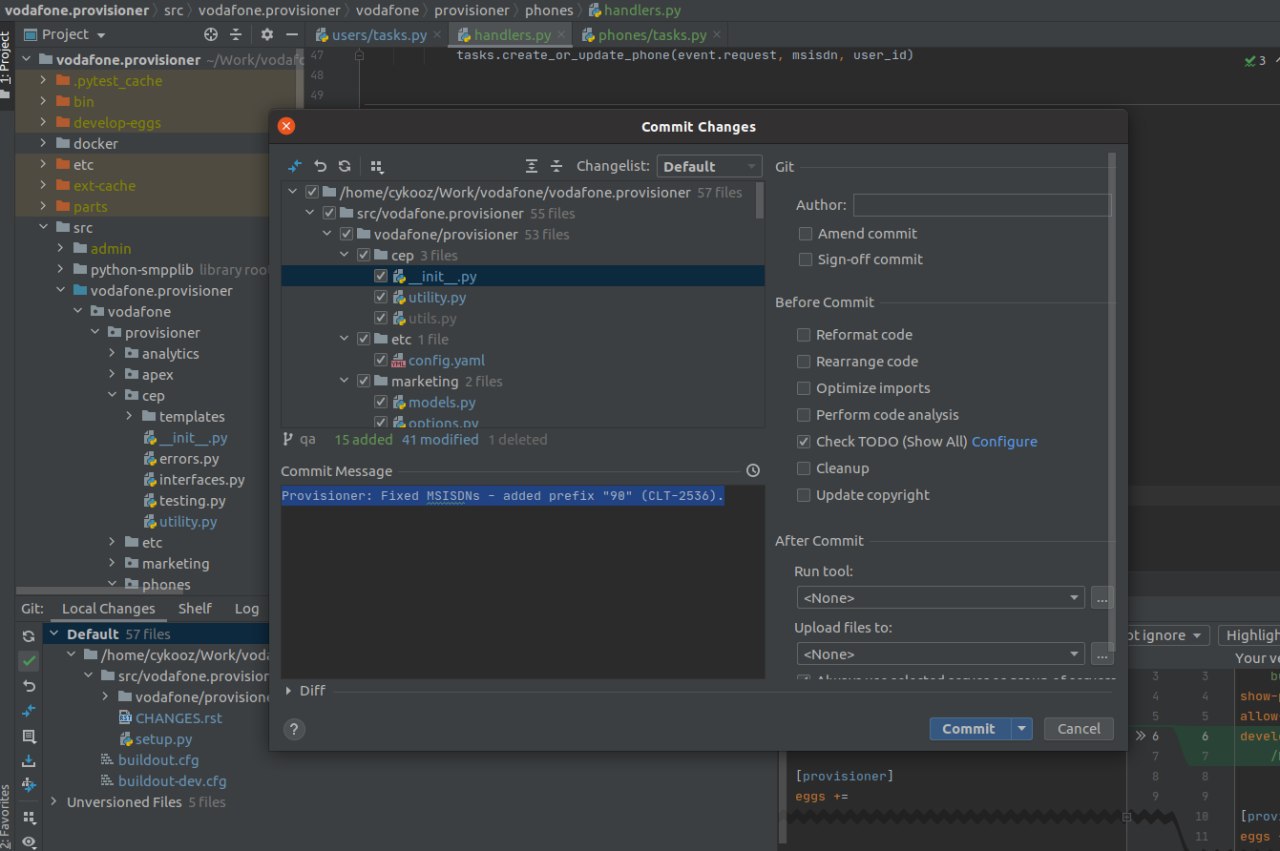Viewport: 1280px width, 851px height.
Task: Click changelist merge icon in Git sidebar
Action: [29, 785]
